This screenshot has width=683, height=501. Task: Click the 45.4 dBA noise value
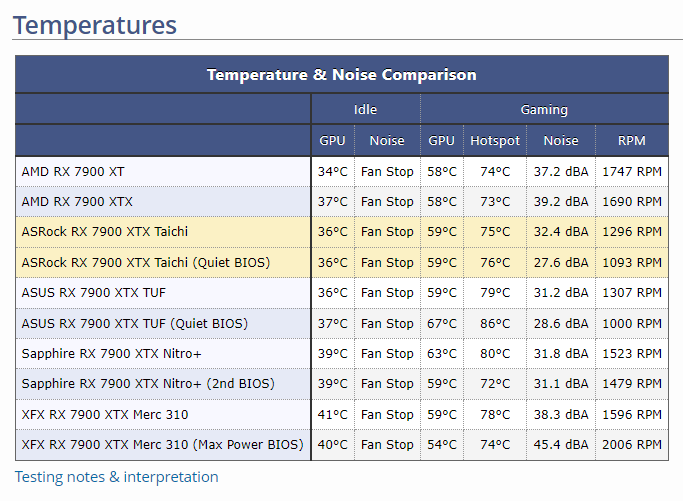point(561,445)
